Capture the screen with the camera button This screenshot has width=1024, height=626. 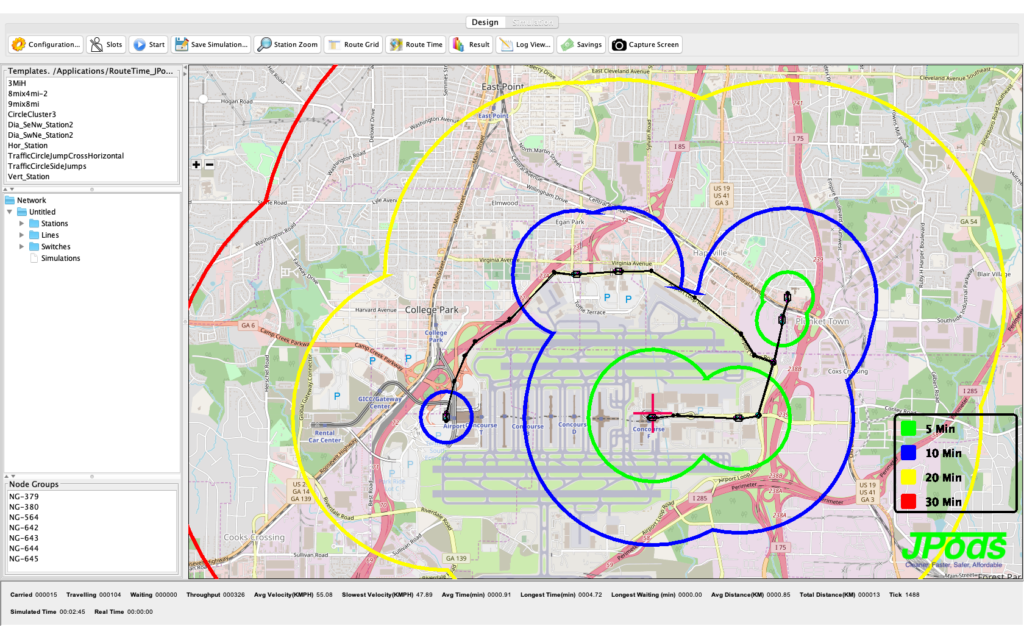(646, 44)
